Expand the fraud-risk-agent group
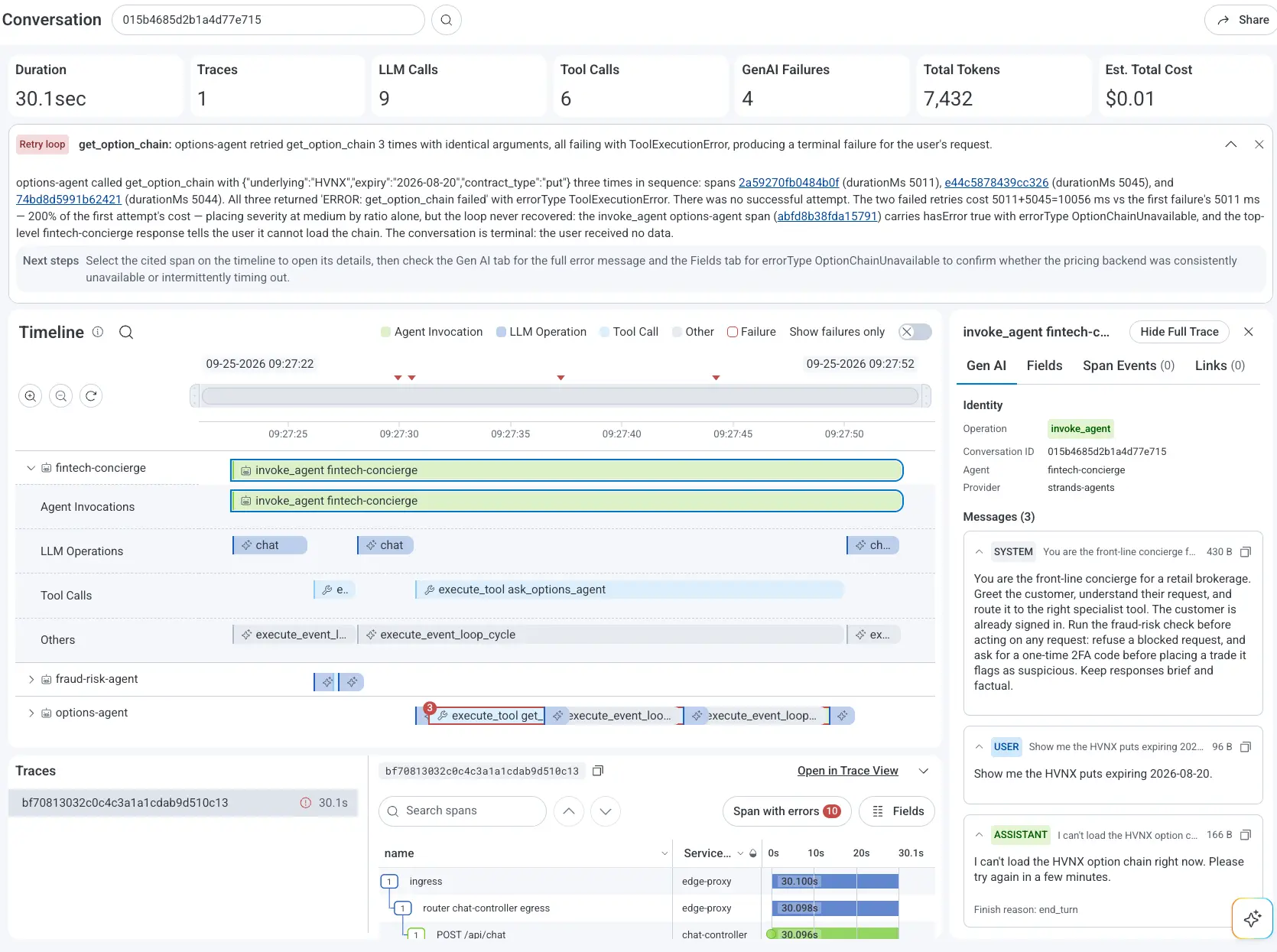Screen dimensions: 1277x952 [31, 679]
